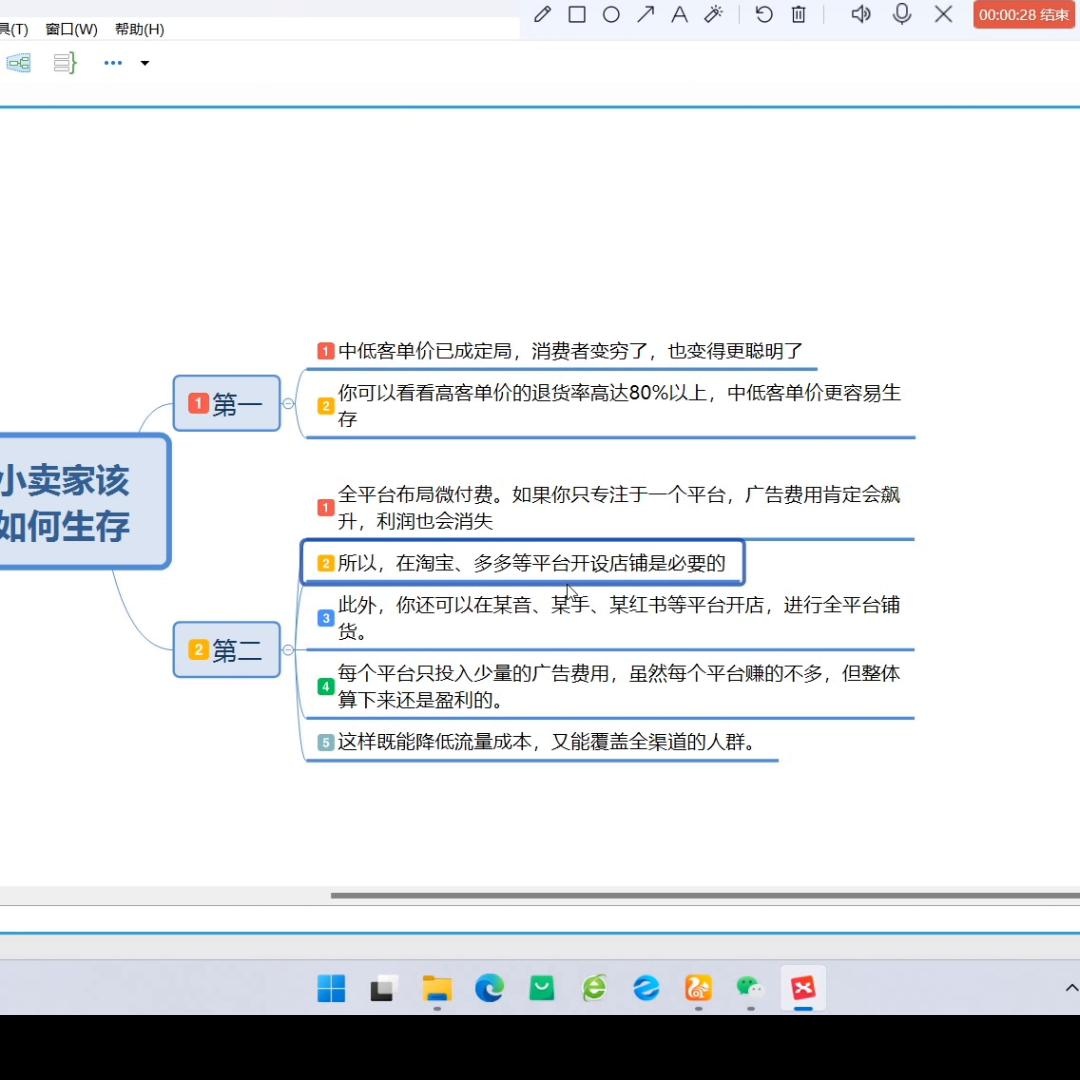Open File Explorer from the taskbar

click(437, 988)
